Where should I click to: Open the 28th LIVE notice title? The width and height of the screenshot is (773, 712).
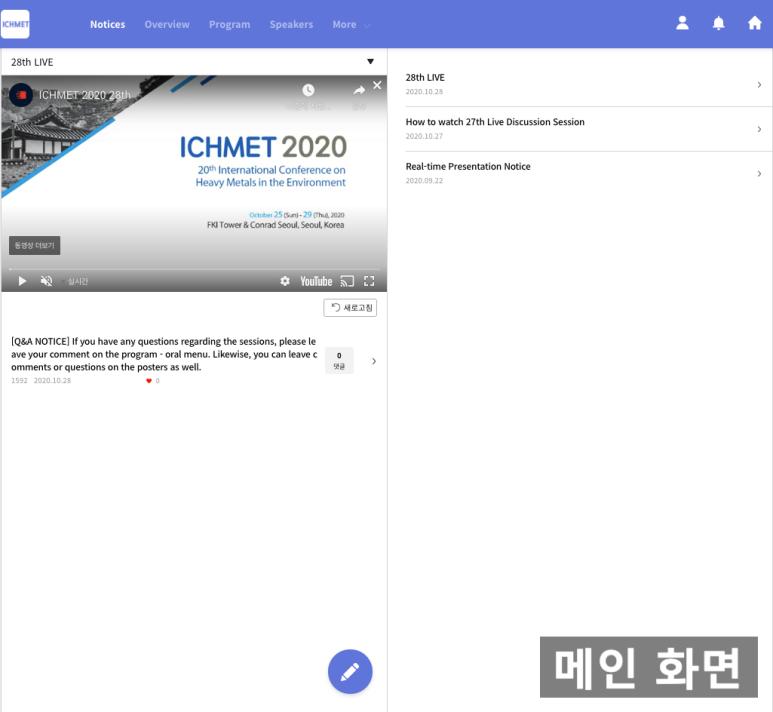[x=425, y=77]
